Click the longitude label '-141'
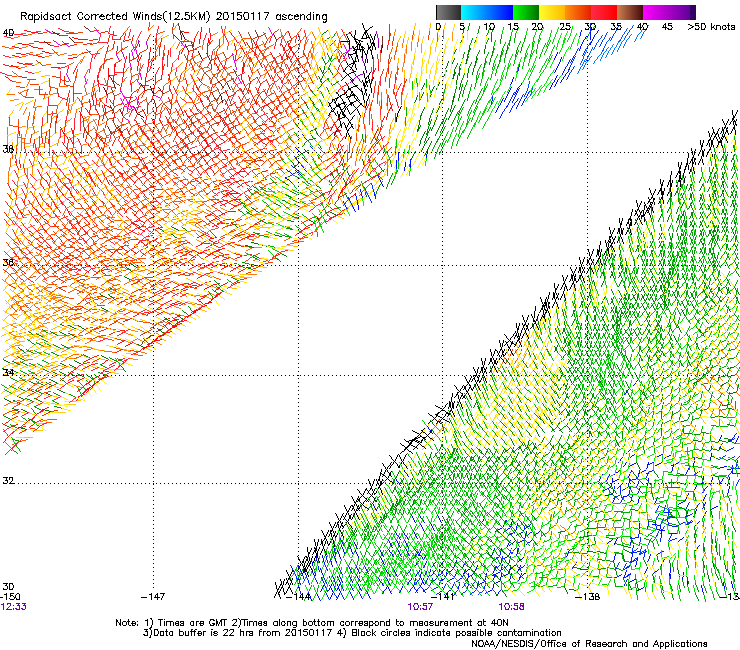This screenshot has width=740, height=650. pyautogui.click(x=443, y=597)
